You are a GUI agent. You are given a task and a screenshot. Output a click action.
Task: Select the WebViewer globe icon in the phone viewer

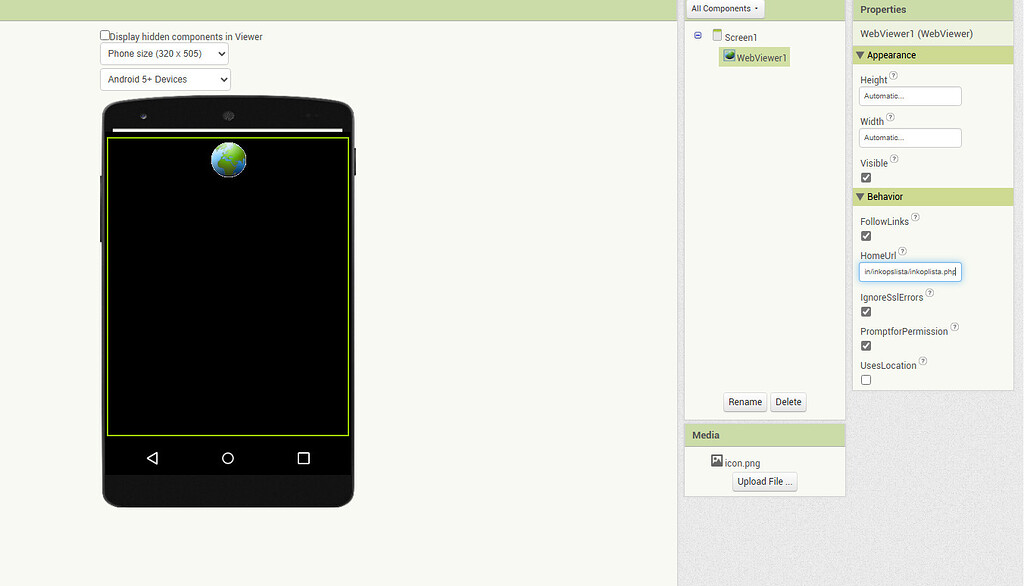pyautogui.click(x=228, y=160)
